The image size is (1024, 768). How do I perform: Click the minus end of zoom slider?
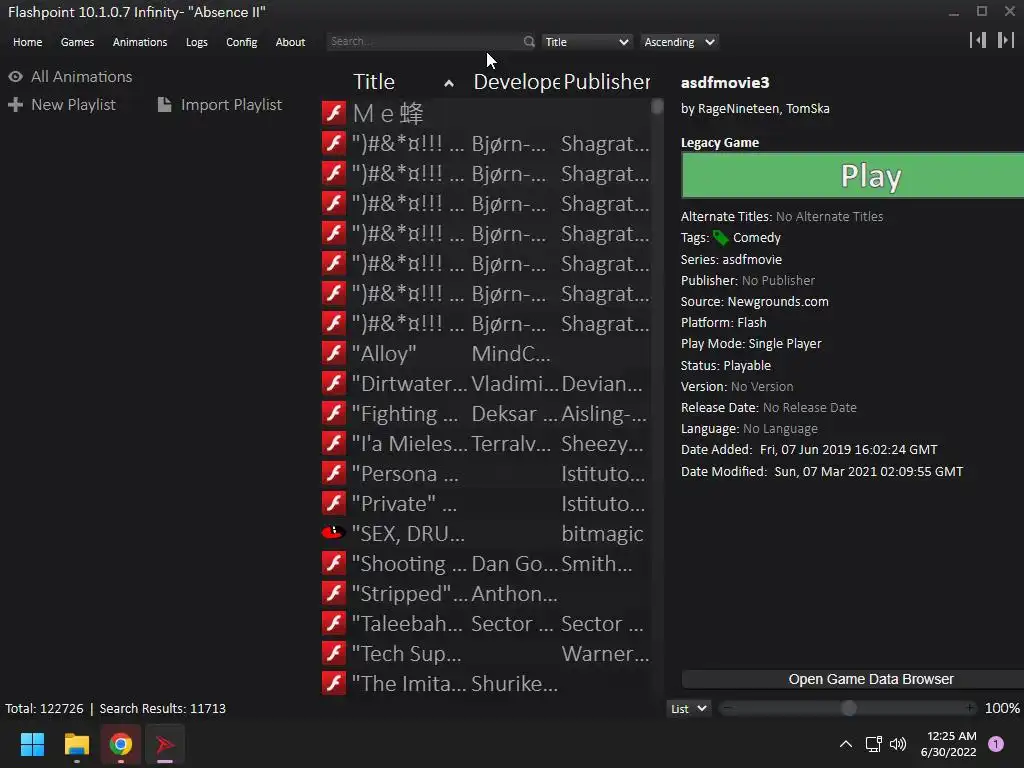(727, 708)
